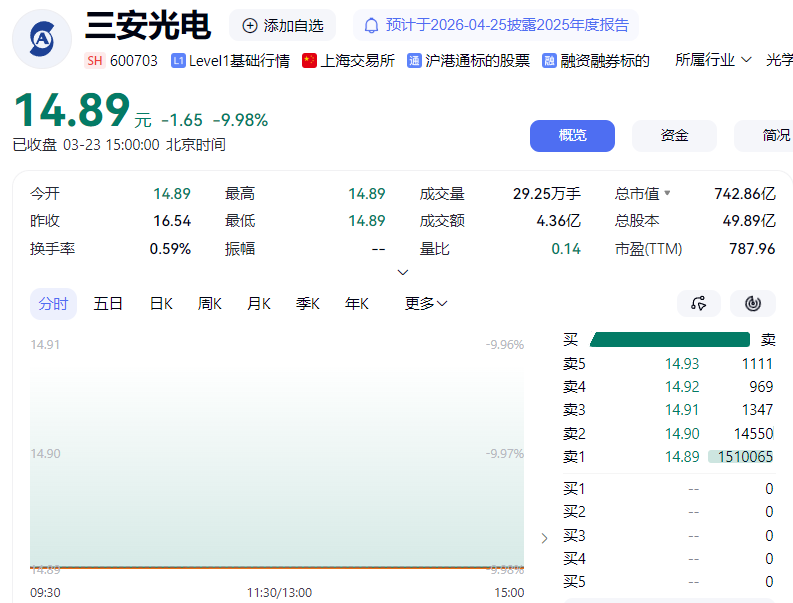Viewport: 793px width, 603px height.
Task: Click the San'an Optoelectronics company logo
Action: click(42, 39)
